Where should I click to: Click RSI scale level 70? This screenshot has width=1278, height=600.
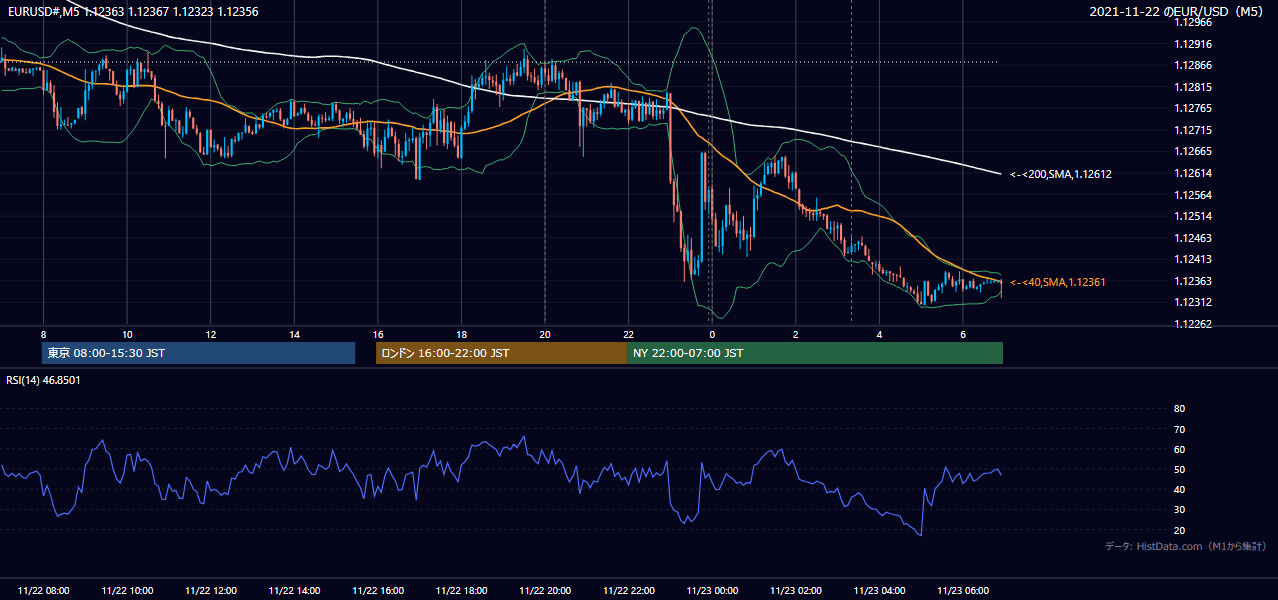click(x=1179, y=429)
